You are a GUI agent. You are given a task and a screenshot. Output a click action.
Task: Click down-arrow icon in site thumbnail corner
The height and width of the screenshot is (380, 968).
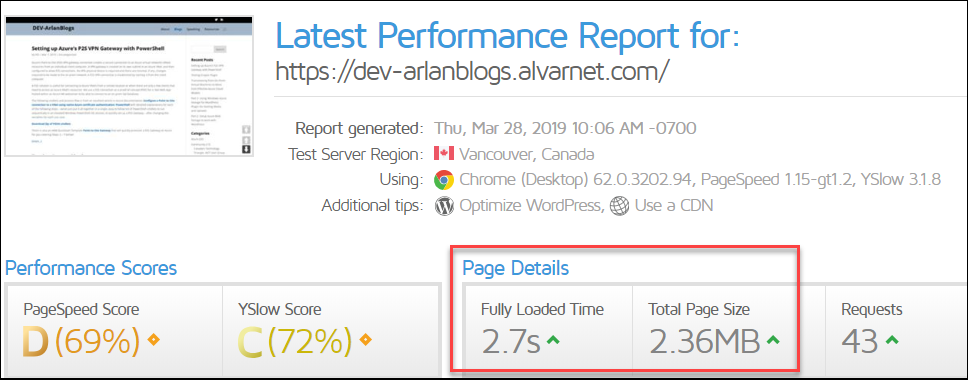(246, 149)
